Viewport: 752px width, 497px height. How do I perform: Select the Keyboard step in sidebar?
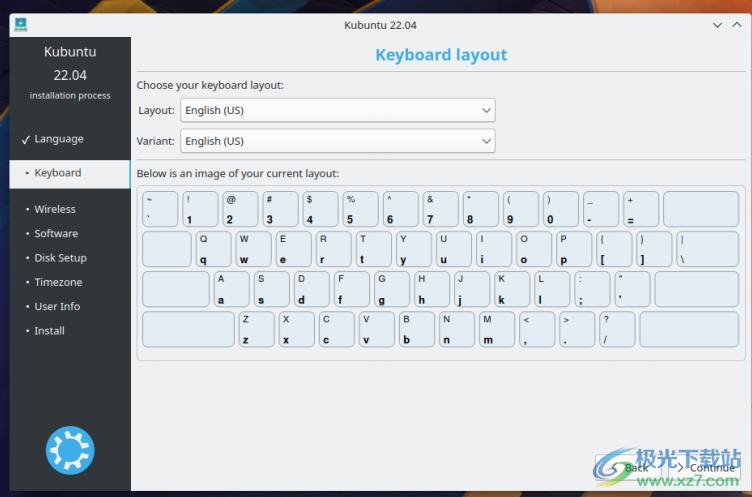pyautogui.click(x=70, y=173)
